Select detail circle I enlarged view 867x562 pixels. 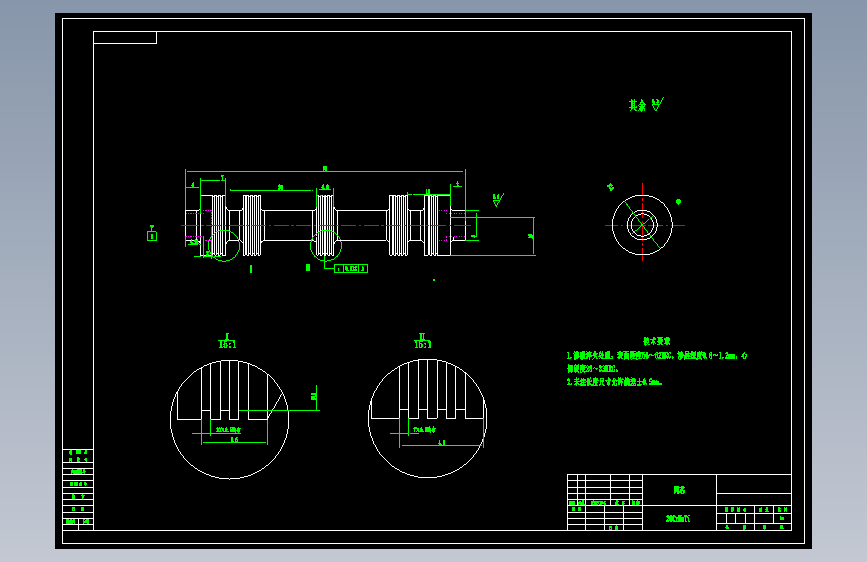pyautogui.click(x=229, y=419)
